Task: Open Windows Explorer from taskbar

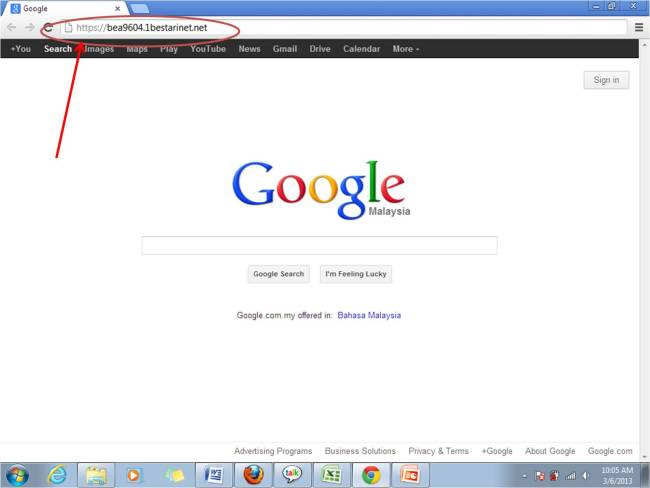Action: tap(96, 475)
